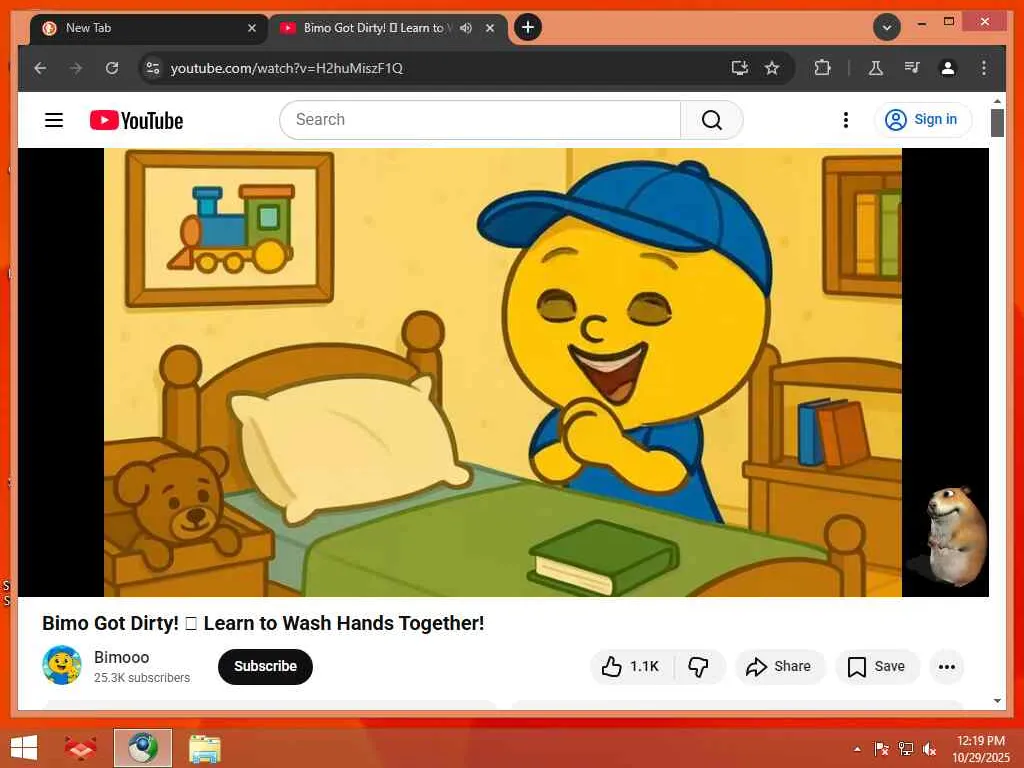Viewport: 1024px width, 768px height.
Task: Subscribe to the Bimooo channel
Action: tap(265, 666)
